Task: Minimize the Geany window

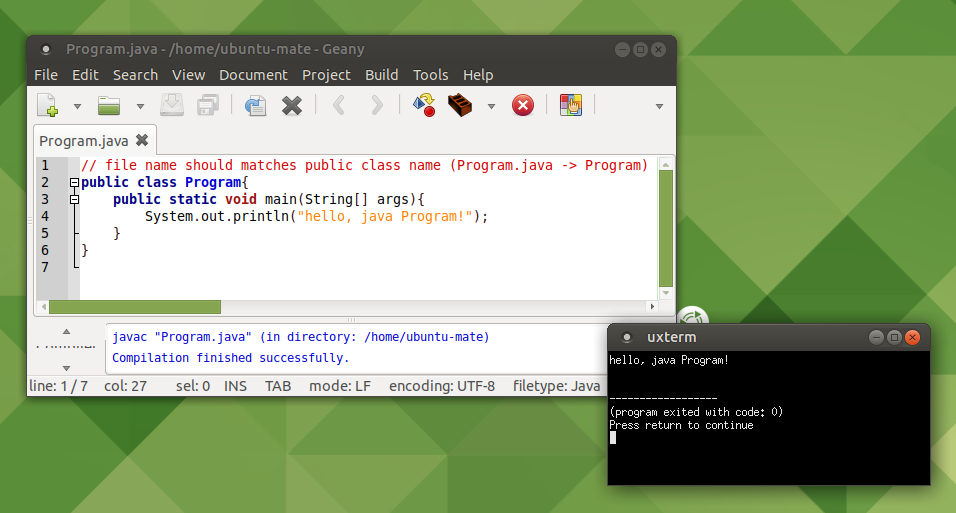Action: (622, 49)
